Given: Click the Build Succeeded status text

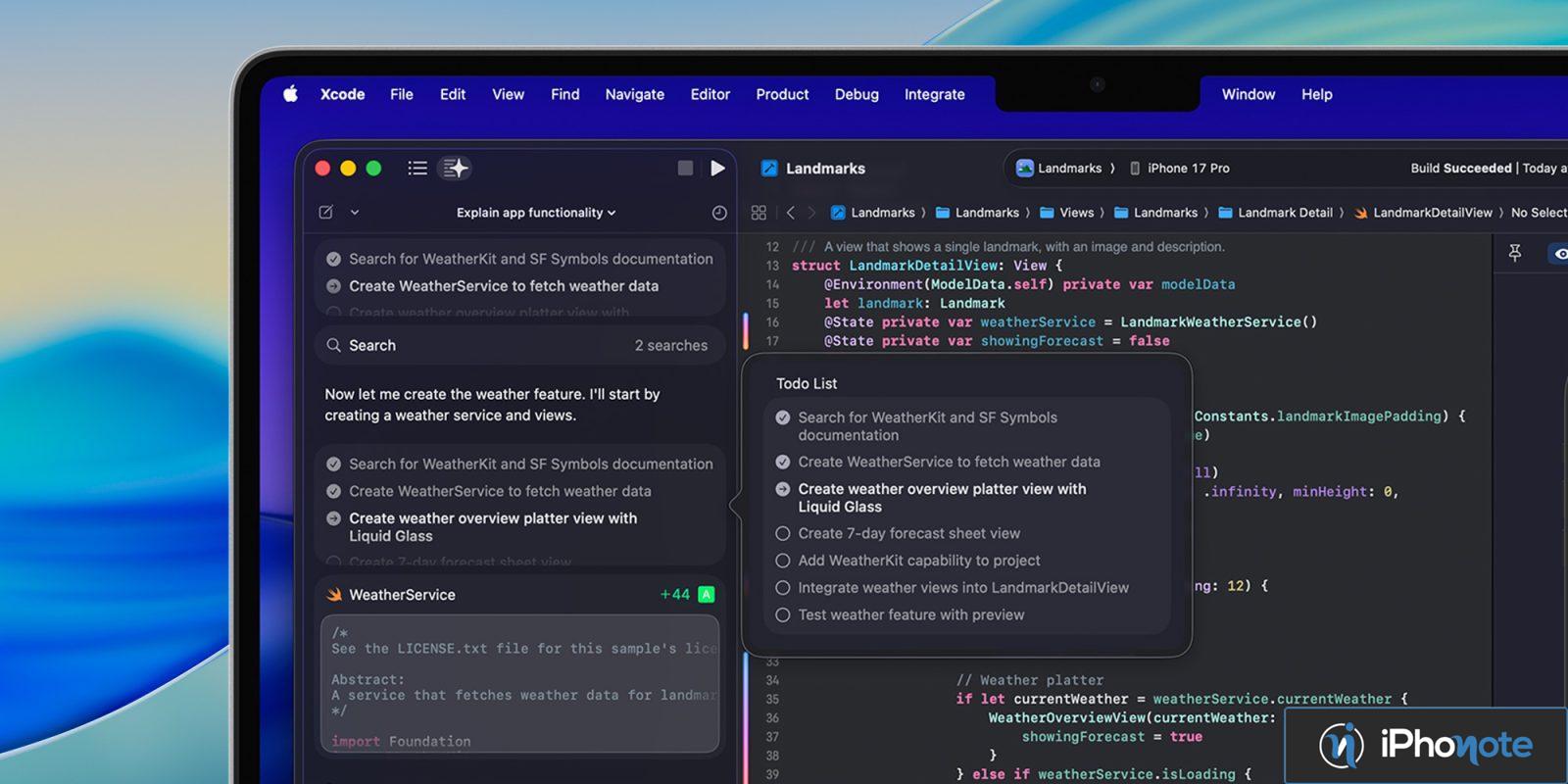Looking at the screenshot, I should coord(1460,168).
